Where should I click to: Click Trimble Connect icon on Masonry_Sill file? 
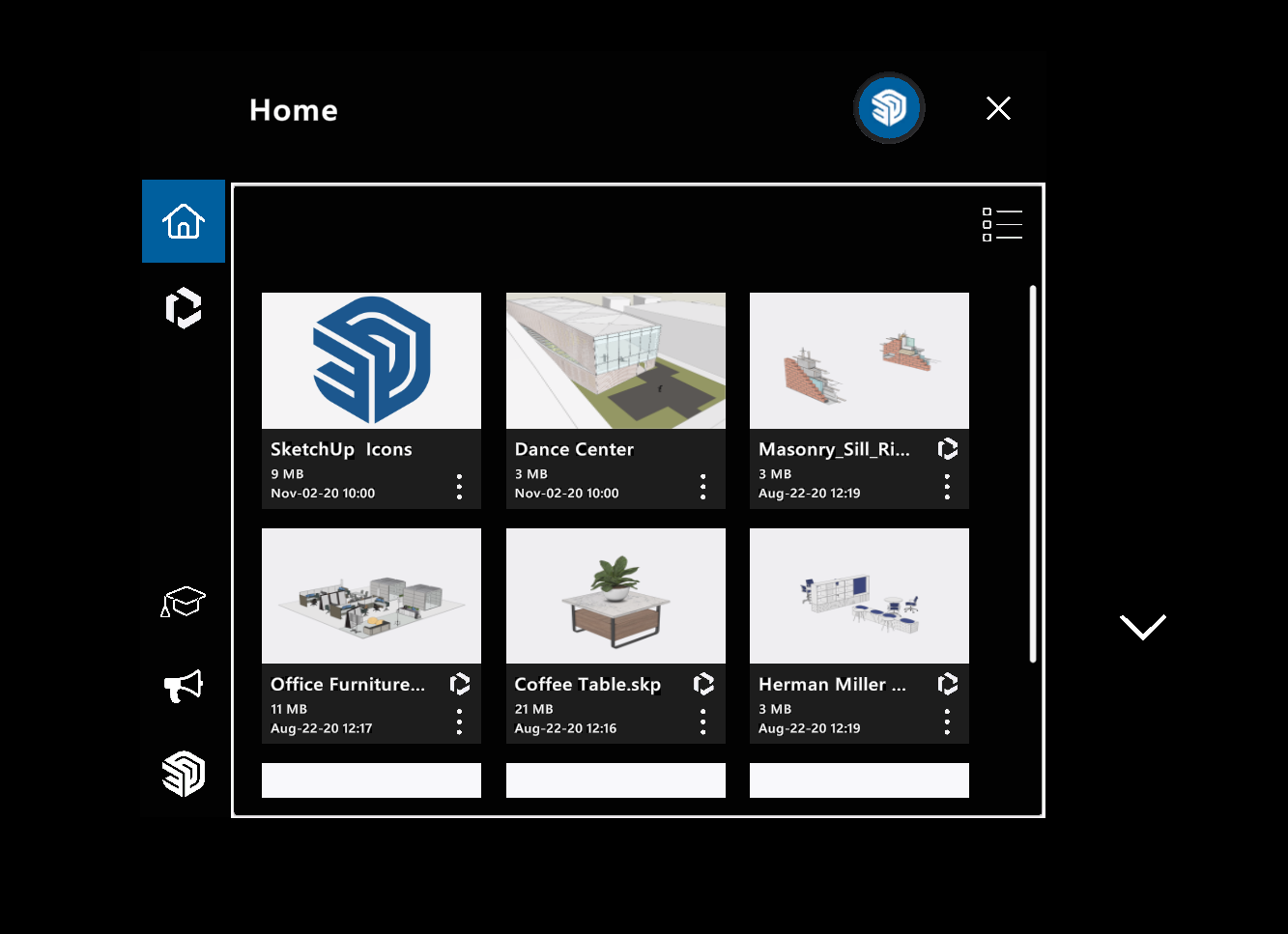point(948,449)
